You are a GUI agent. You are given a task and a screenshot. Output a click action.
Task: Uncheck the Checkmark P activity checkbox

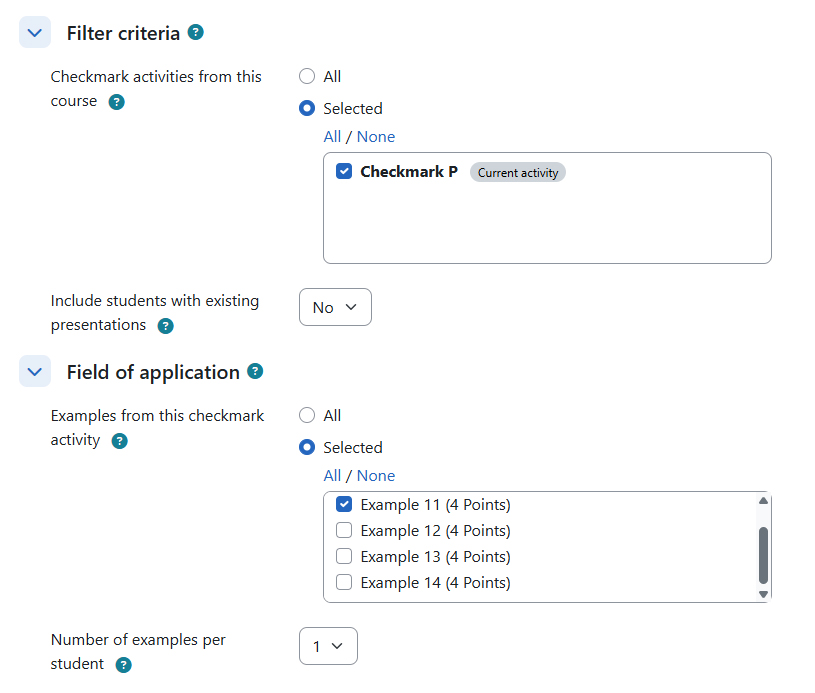[344, 171]
